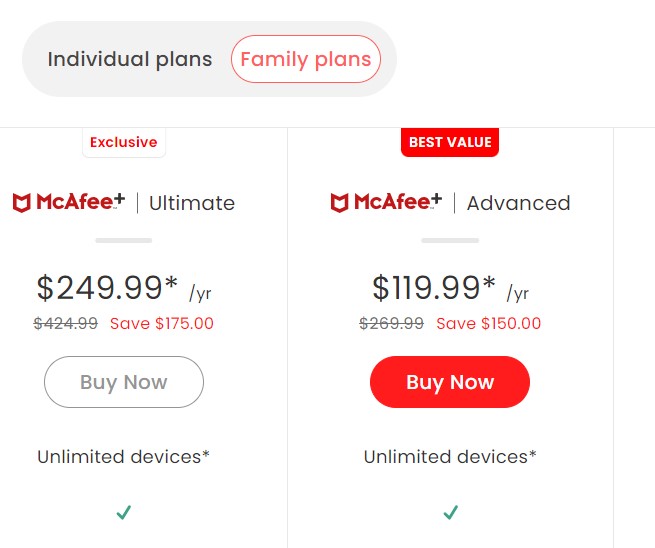The image size is (655, 548).
Task: Click the McAfee shield logo for Ultimate
Action: [x=23, y=203]
